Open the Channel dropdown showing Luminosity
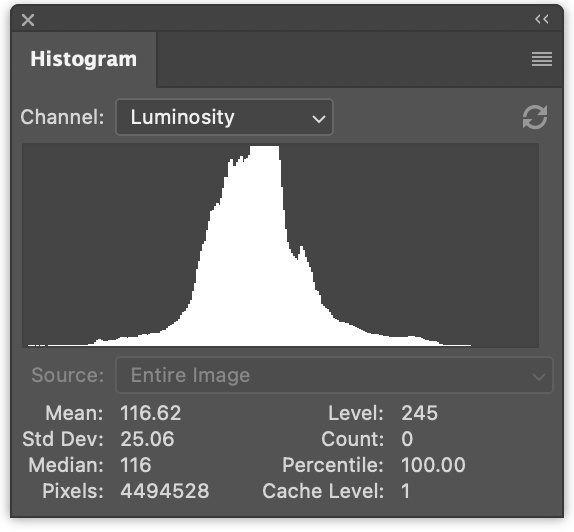Image resolution: width=574 pixels, height=532 pixels. click(x=224, y=117)
